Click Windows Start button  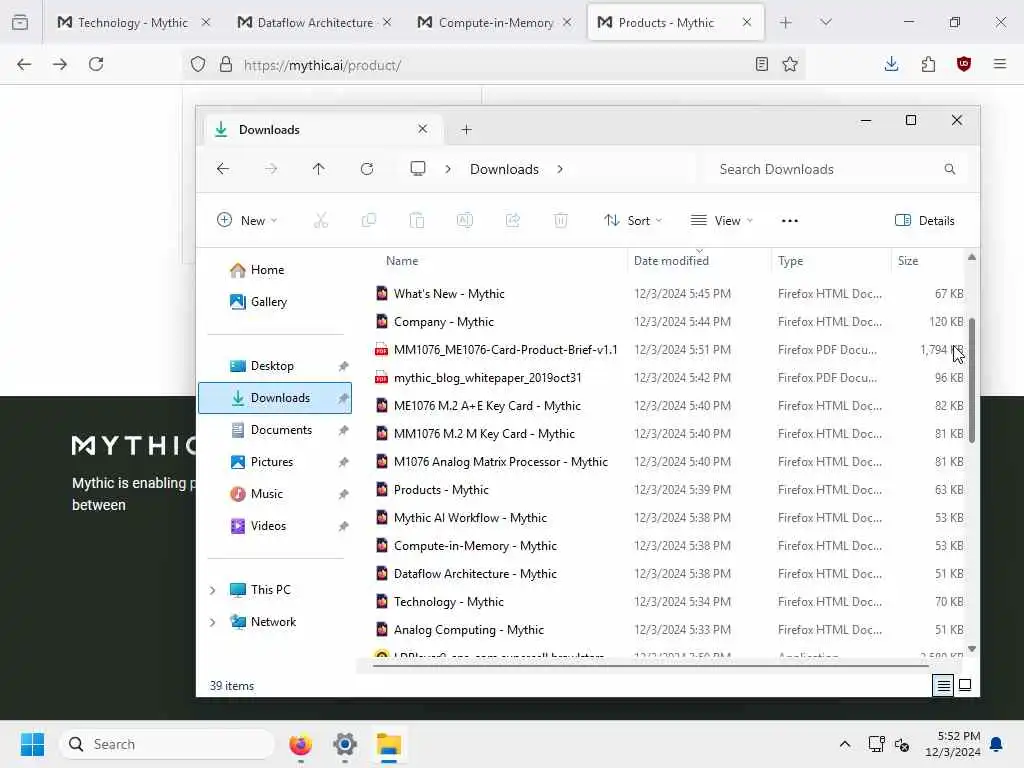click(32, 744)
